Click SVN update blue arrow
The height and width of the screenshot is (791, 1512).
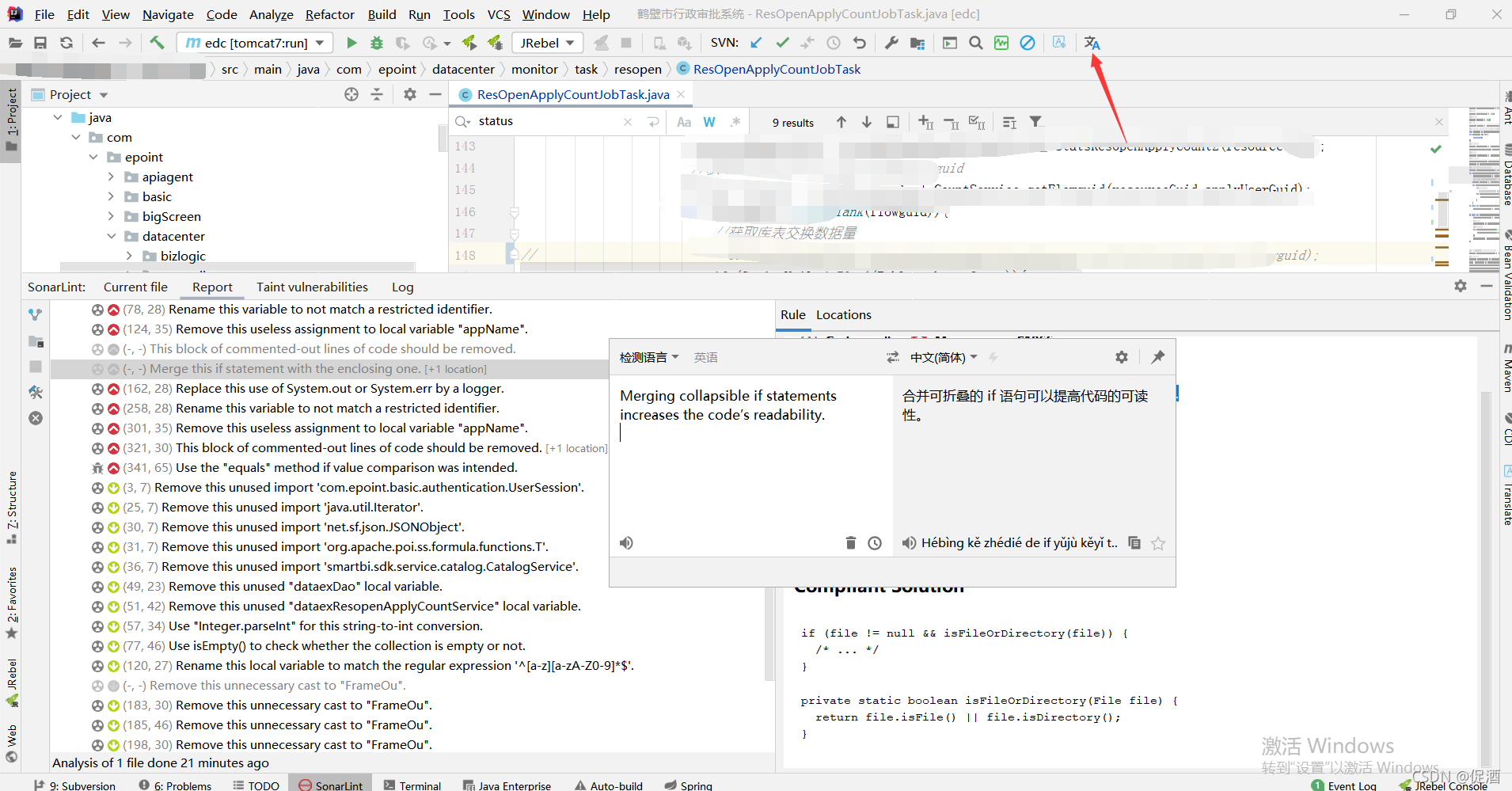coord(756,43)
